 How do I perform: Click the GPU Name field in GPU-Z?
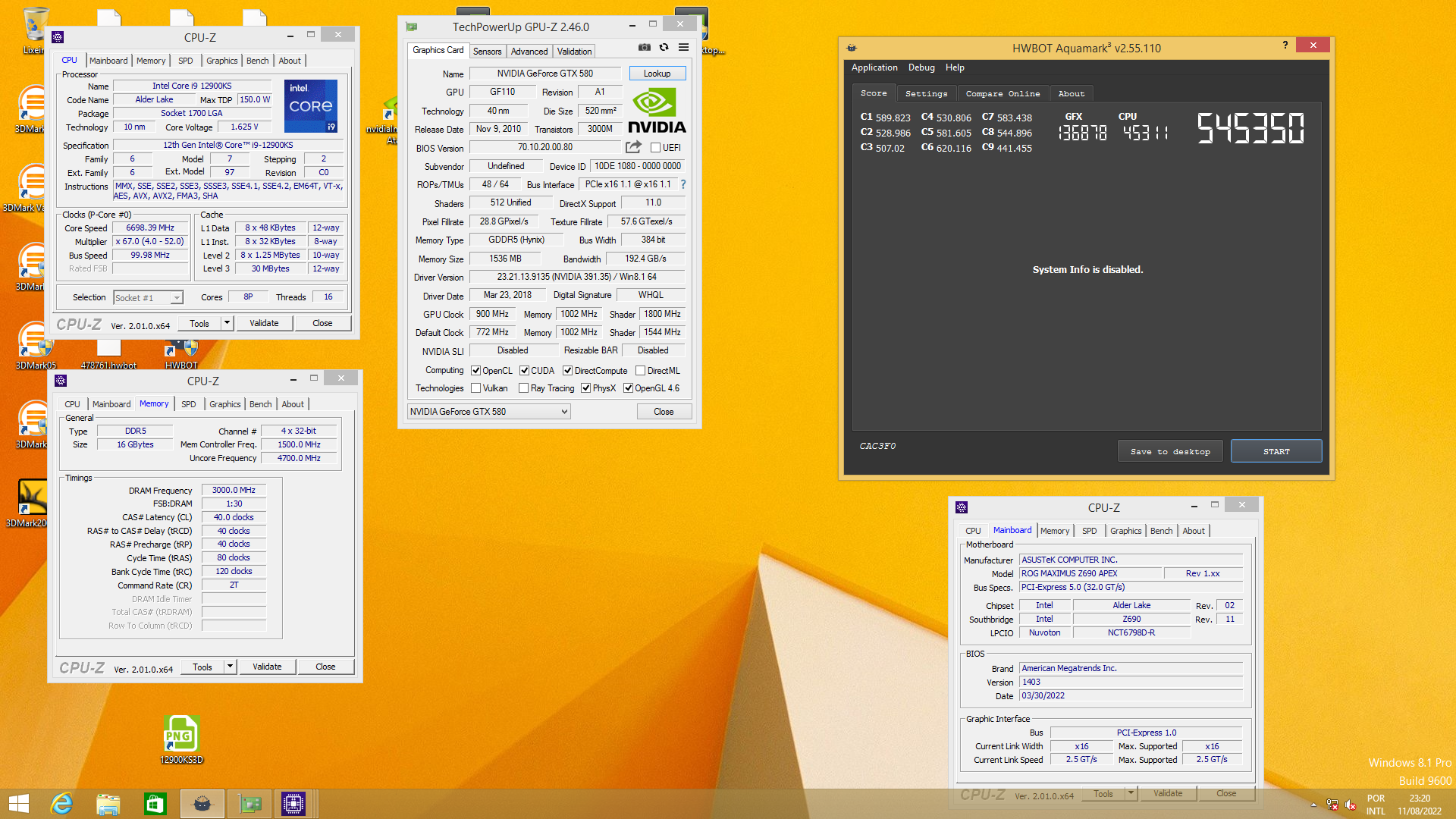(x=545, y=74)
